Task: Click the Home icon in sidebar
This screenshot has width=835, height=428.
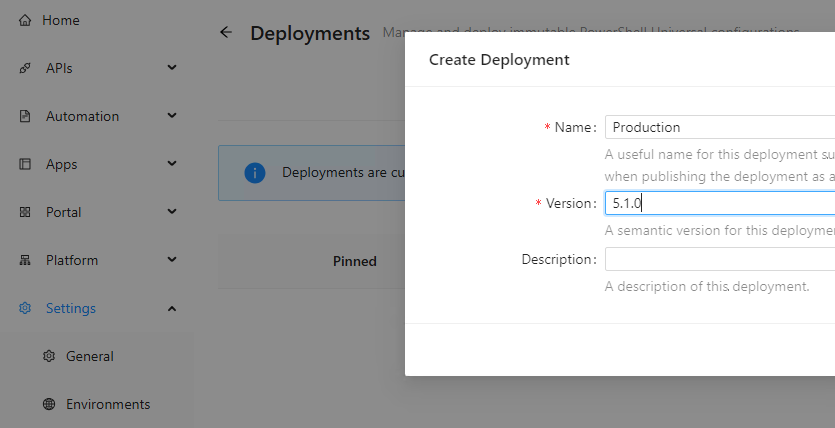Action: [x=25, y=20]
